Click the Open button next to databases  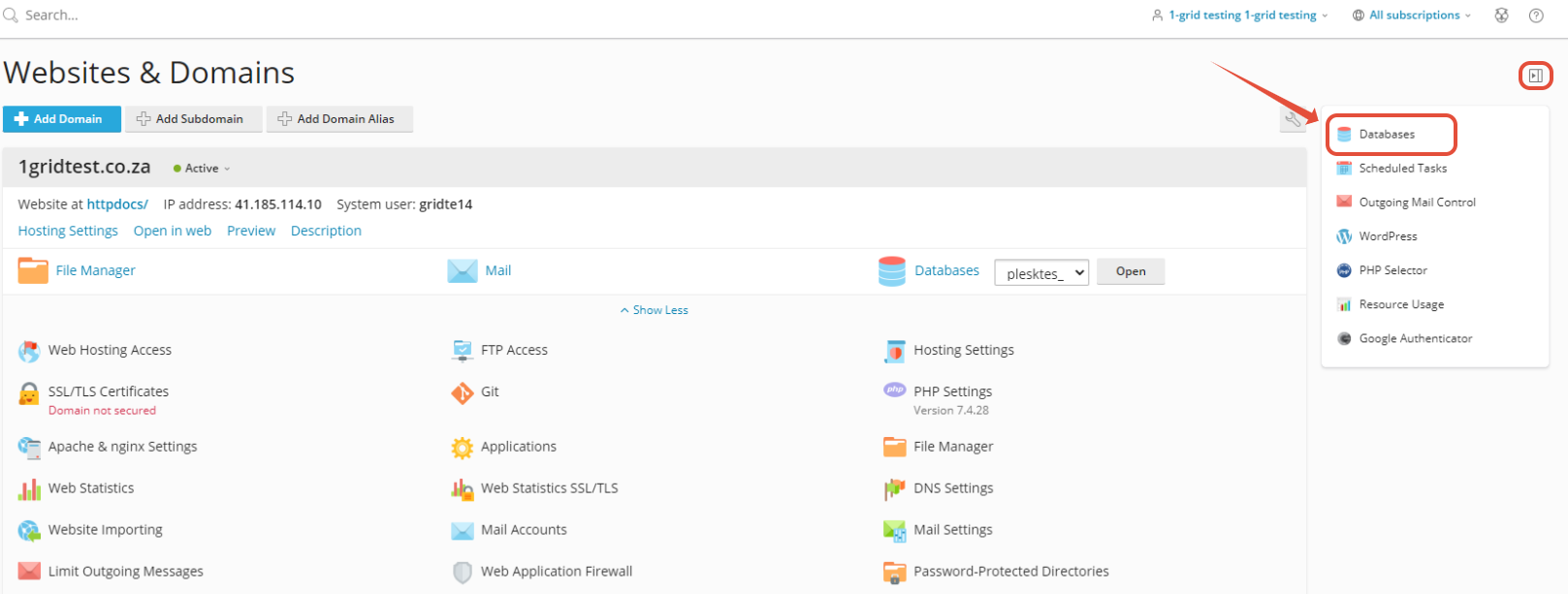(1131, 271)
